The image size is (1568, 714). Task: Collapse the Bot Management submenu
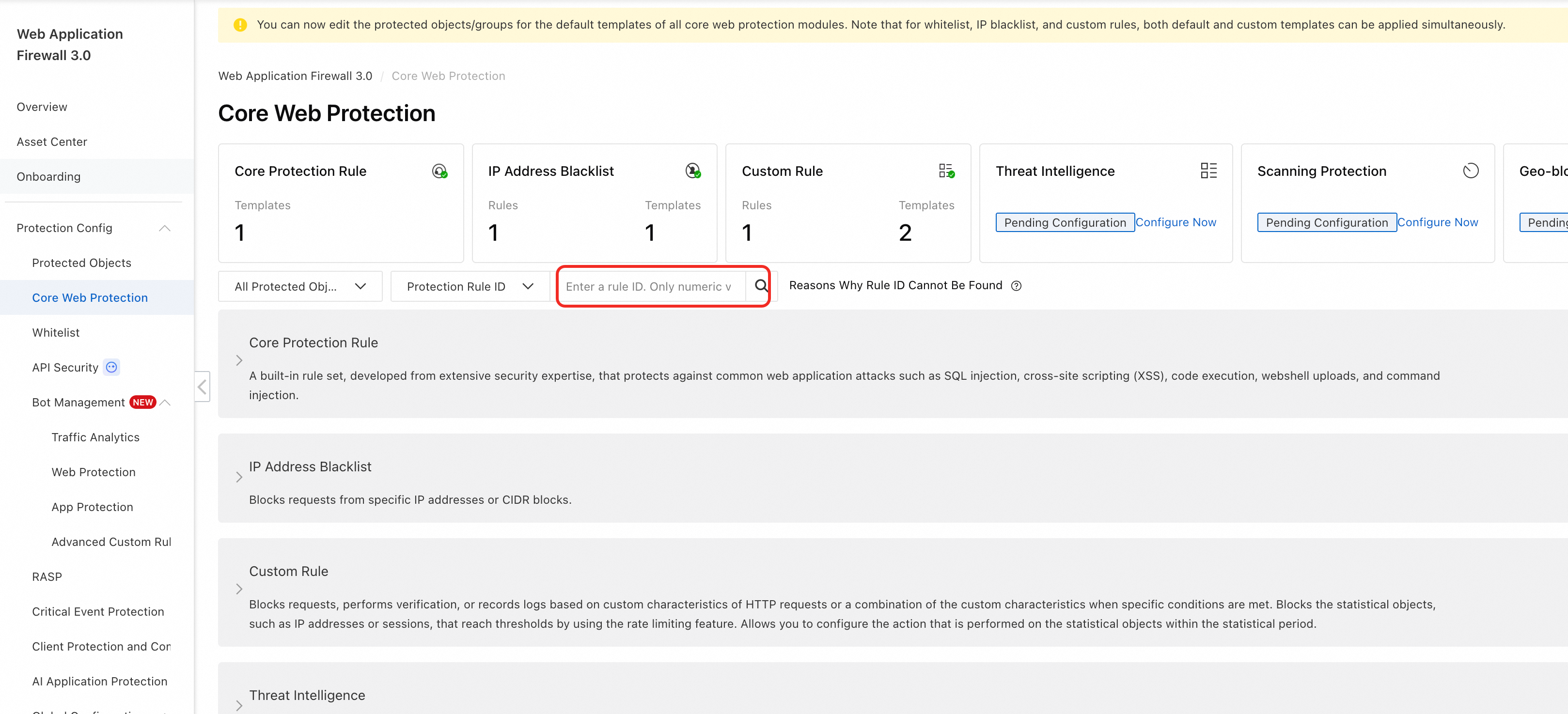coord(165,403)
